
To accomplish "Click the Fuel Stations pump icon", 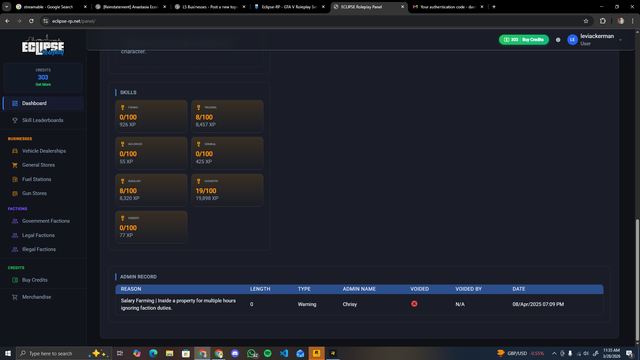I will pos(15,179).
